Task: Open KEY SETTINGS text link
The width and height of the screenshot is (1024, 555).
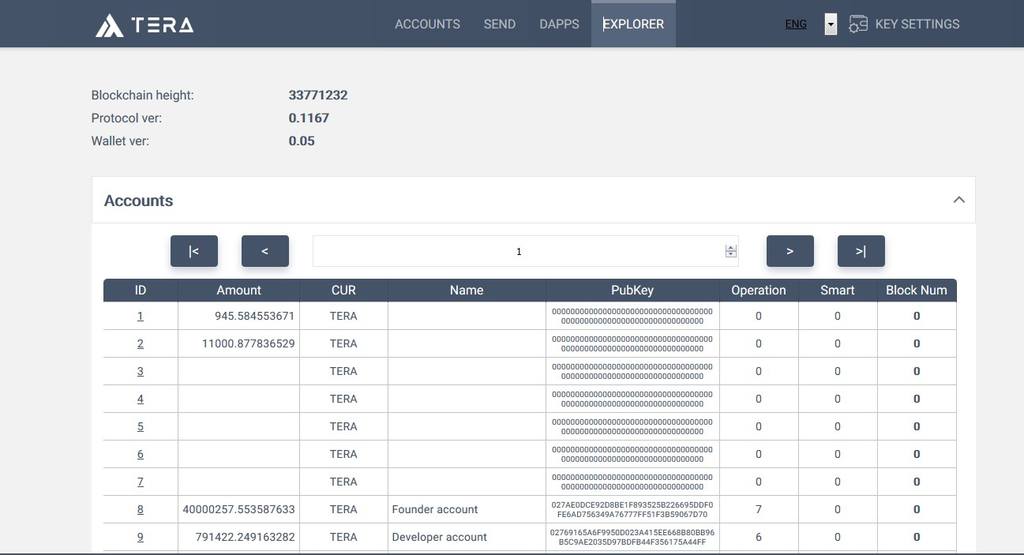Action: (917, 24)
